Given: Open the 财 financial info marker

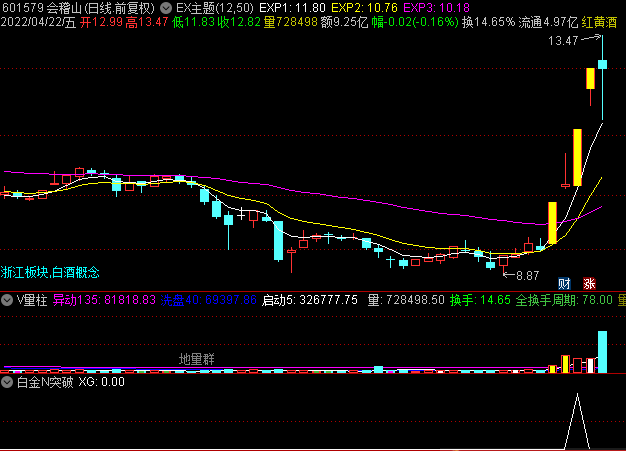Looking at the screenshot, I should pos(565,284).
